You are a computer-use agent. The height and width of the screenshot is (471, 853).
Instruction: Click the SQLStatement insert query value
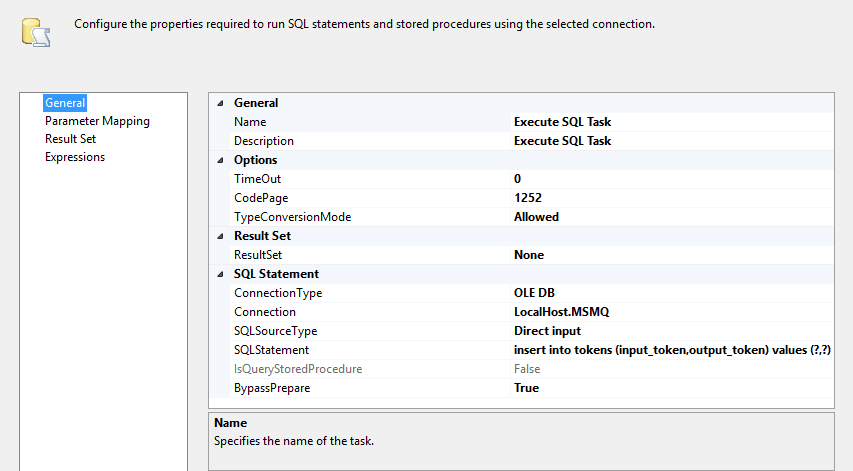672,350
